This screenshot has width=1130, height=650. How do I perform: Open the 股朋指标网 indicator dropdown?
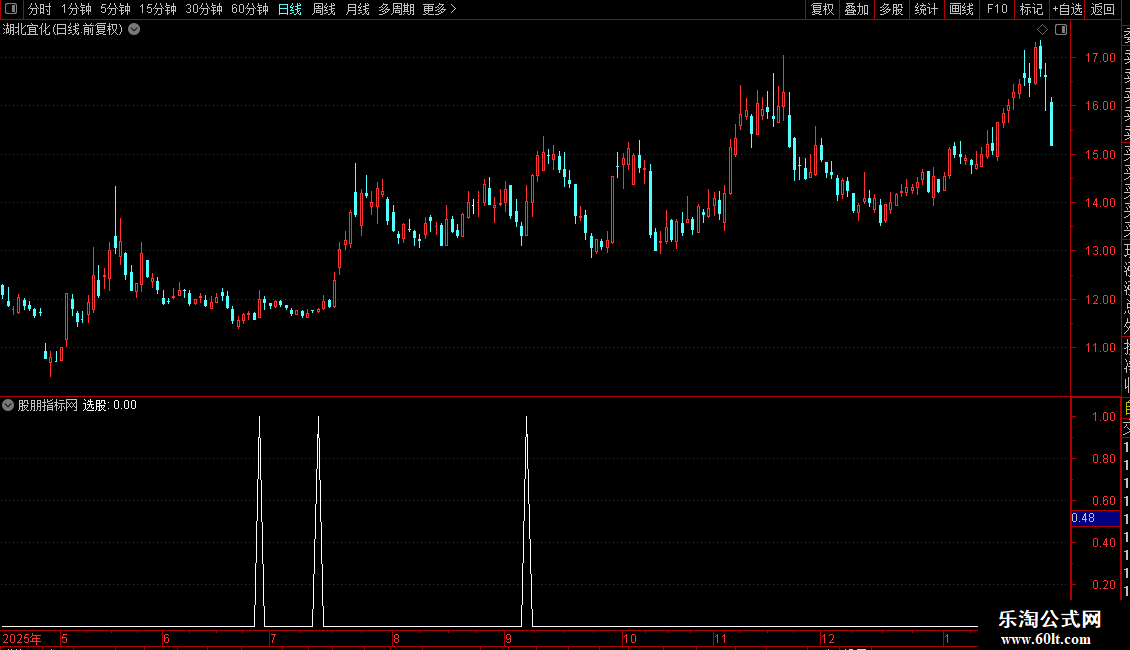pos(8,405)
